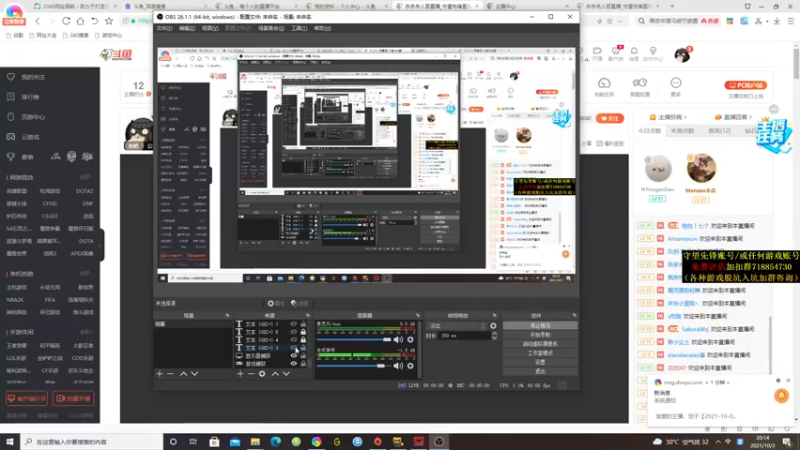Remove selected scene with minus icon
Viewport: 800px width, 450px height.
(170, 374)
